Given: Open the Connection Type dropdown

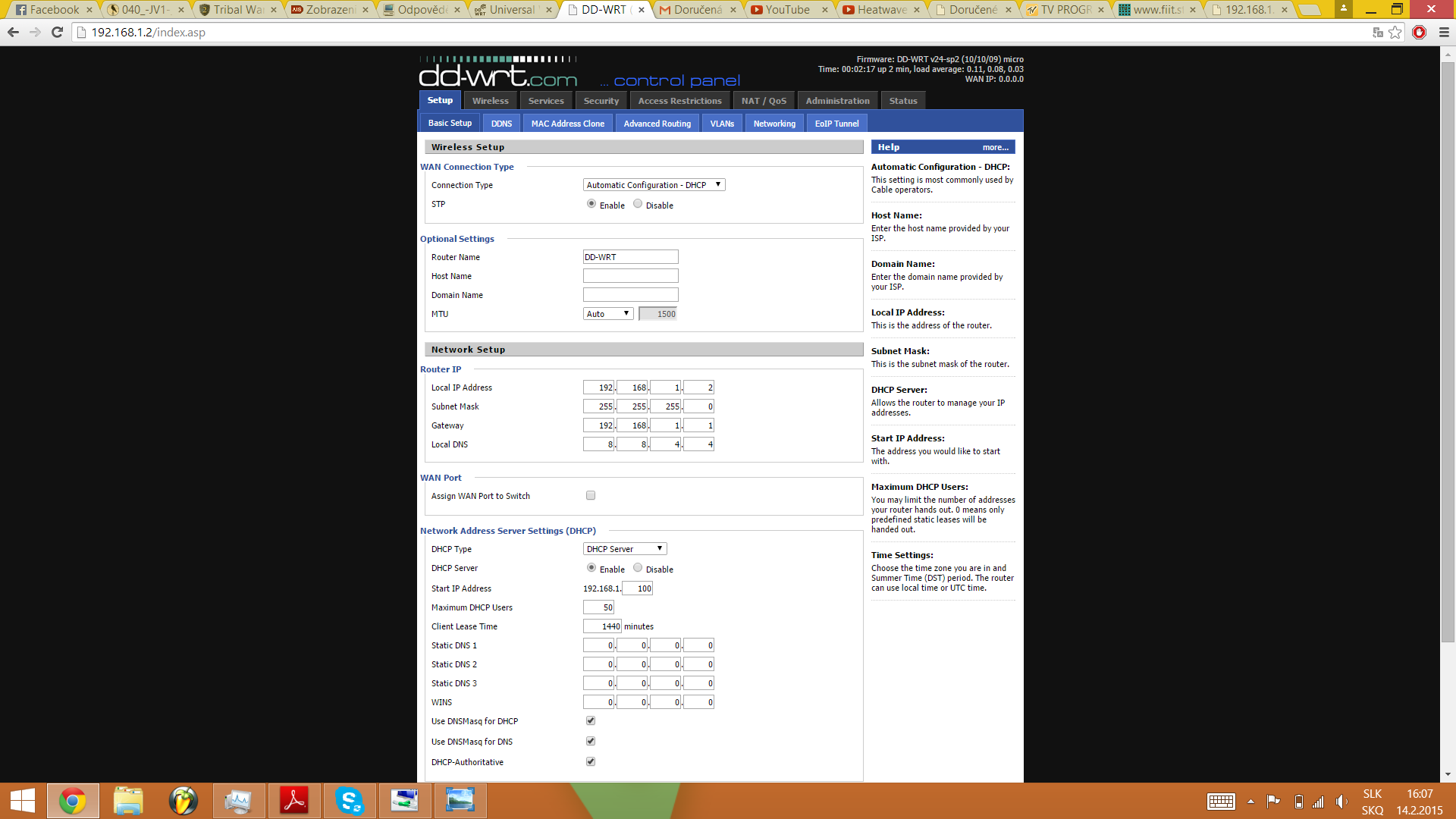Looking at the screenshot, I should 654,185.
